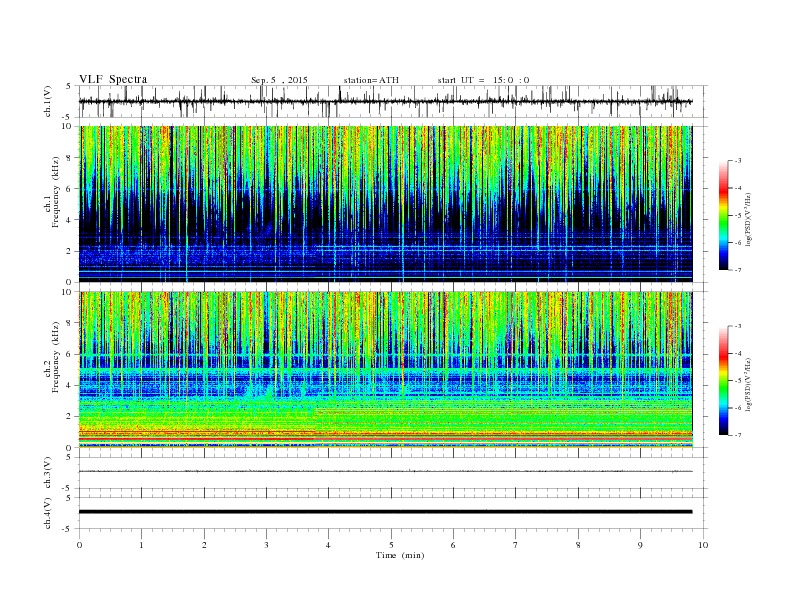
Task: Click the "station=ATH" header label
Action: 371,80
